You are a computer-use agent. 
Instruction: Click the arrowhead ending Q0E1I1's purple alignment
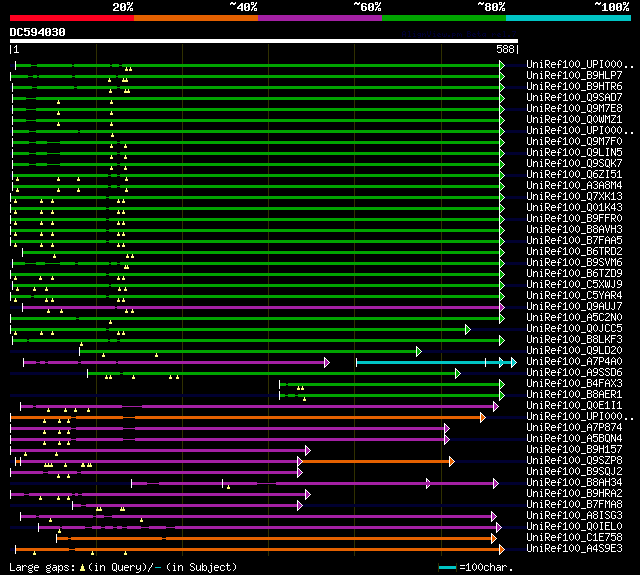(496, 406)
